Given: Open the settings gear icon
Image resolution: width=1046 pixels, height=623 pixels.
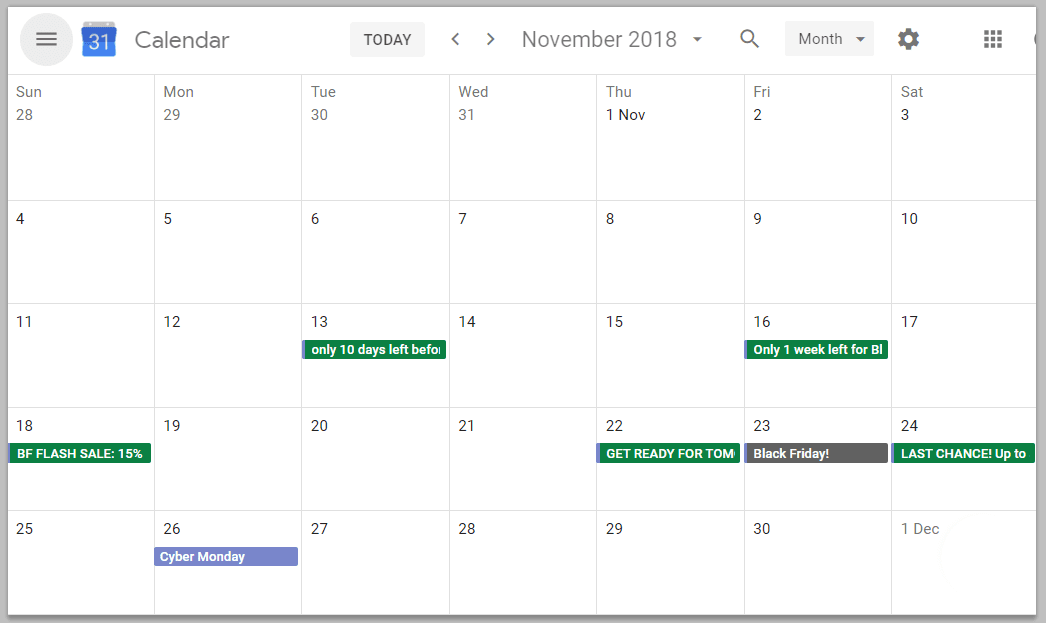Looking at the screenshot, I should coord(908,39).
